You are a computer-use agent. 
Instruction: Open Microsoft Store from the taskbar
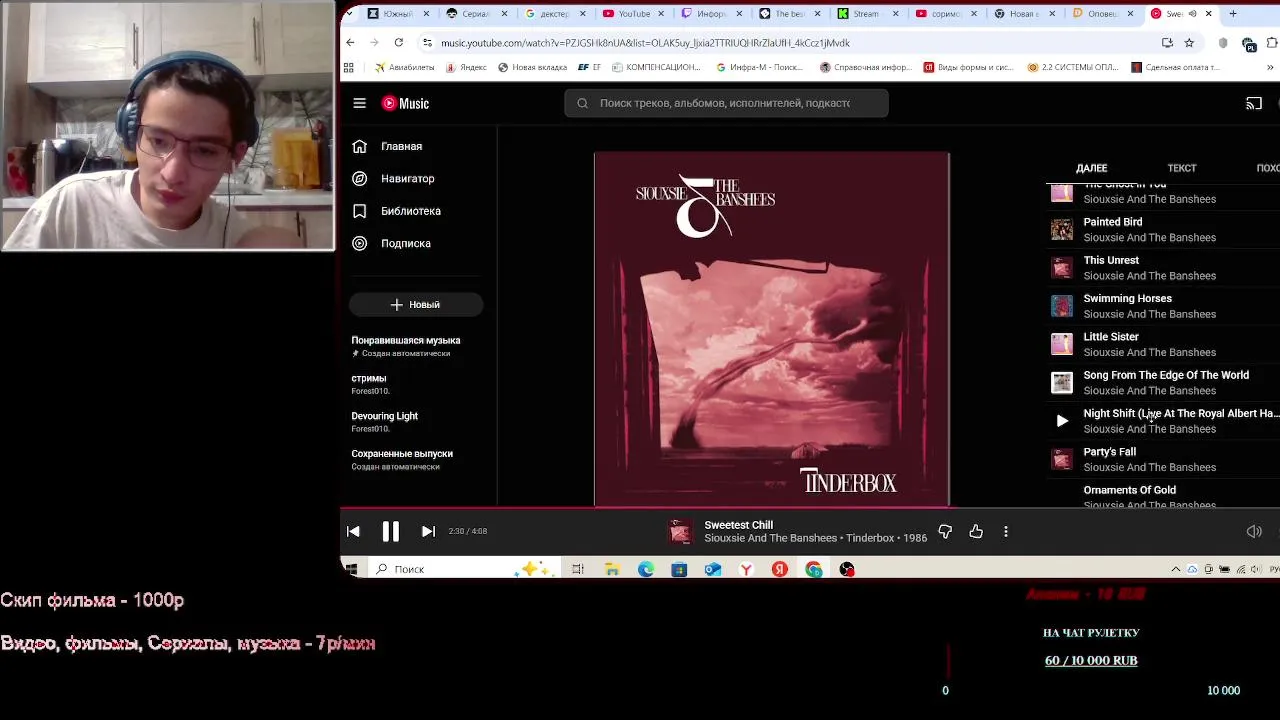coord(679,569)
